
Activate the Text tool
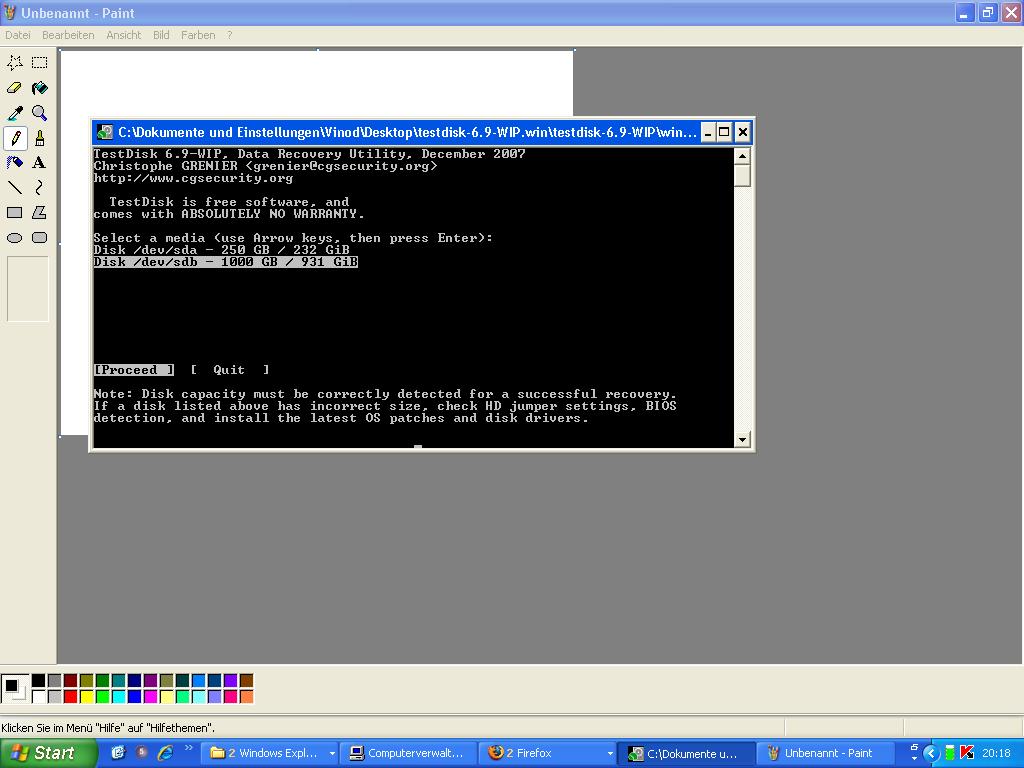pyautogui.click(x=40, y=163)
